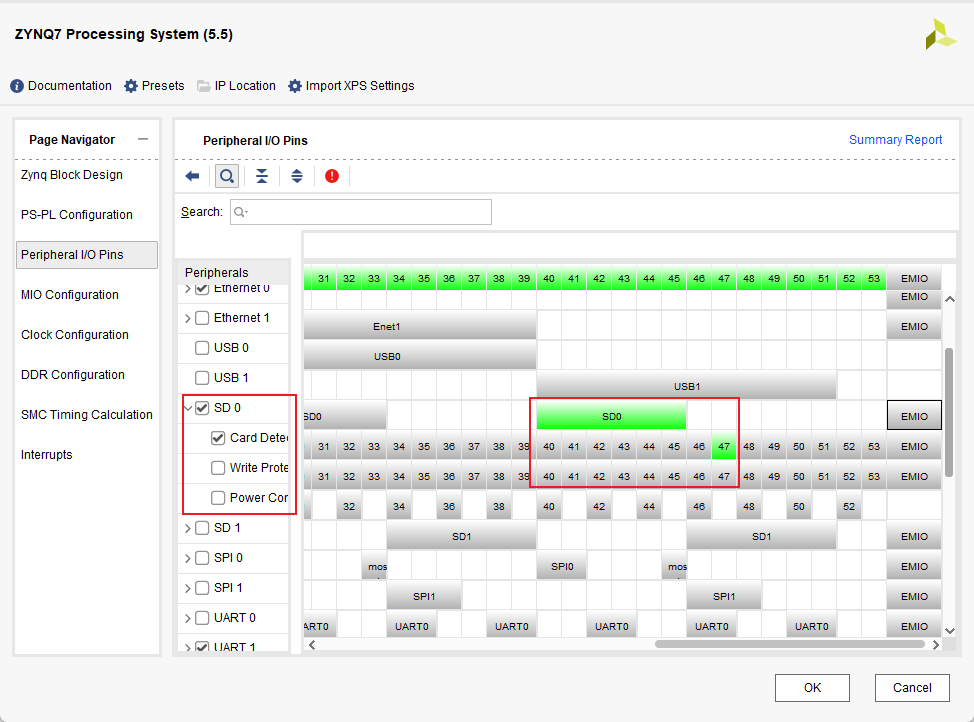Expand the Ethernet 1 tree node
974x722 pixels.
click(187, 318)
